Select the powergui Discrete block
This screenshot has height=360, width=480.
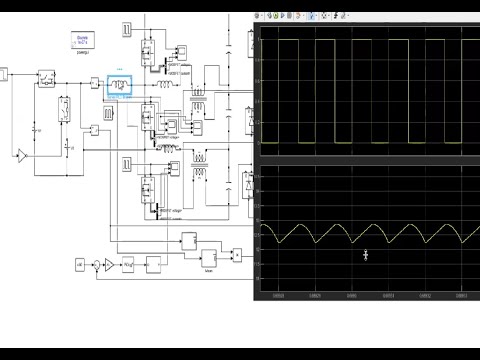pos(83,40)
